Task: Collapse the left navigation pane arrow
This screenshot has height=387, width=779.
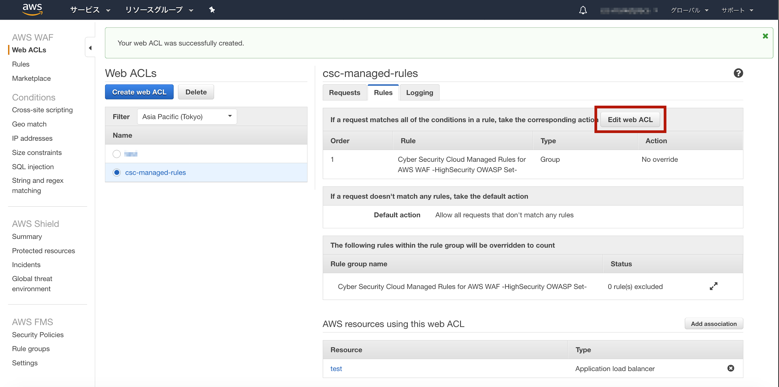Action: [90, 48]
